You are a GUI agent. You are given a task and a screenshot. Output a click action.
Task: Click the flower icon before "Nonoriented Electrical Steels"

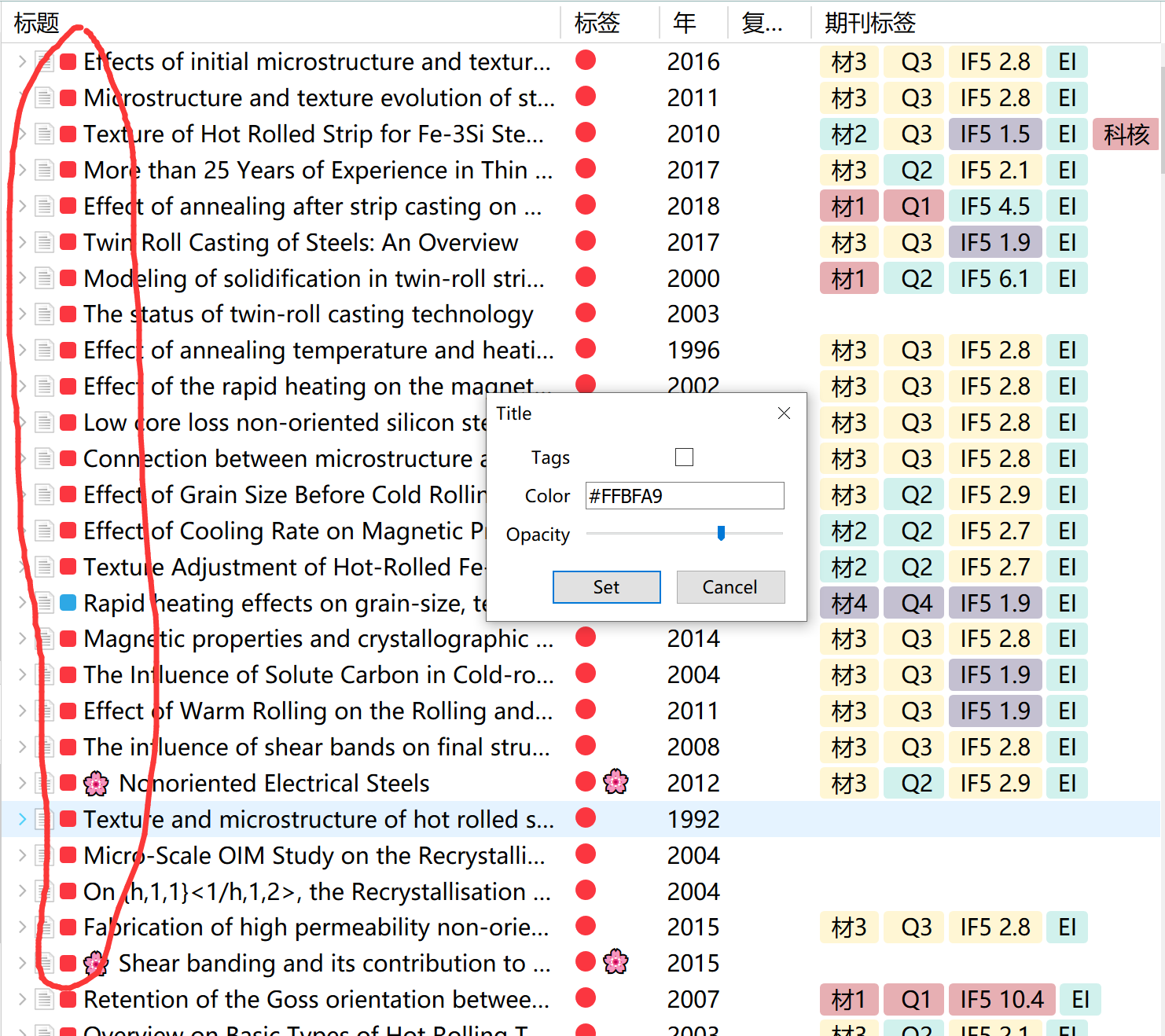(96, 783)
